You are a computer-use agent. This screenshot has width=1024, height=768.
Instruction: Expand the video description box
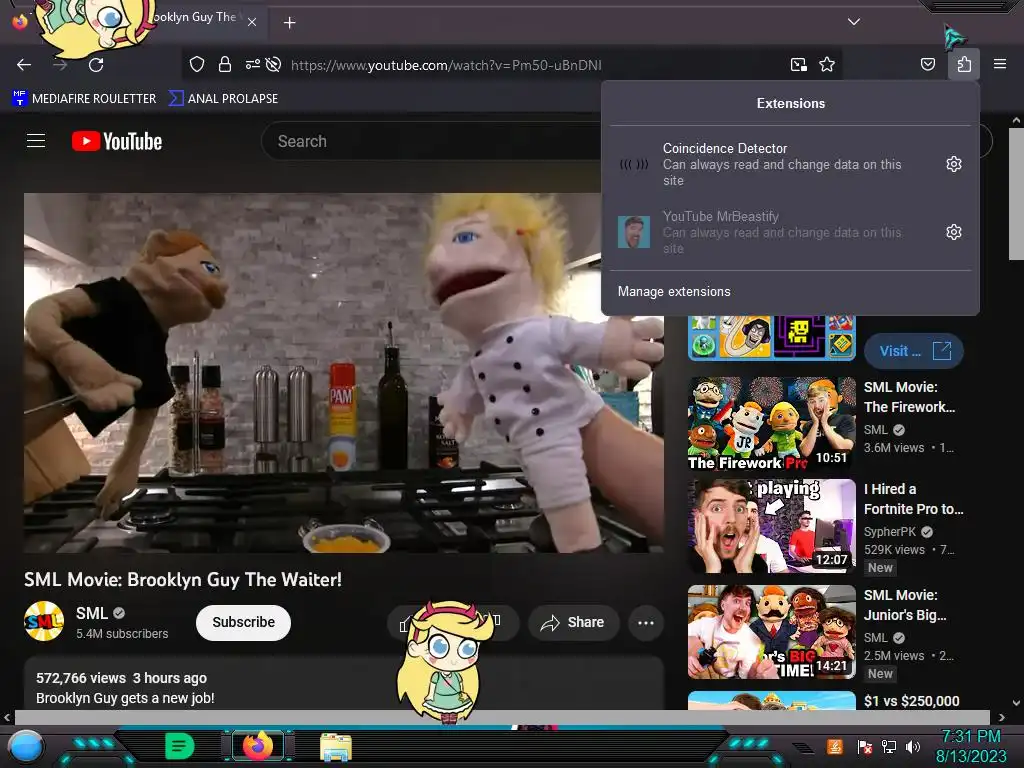click(344, 684)
